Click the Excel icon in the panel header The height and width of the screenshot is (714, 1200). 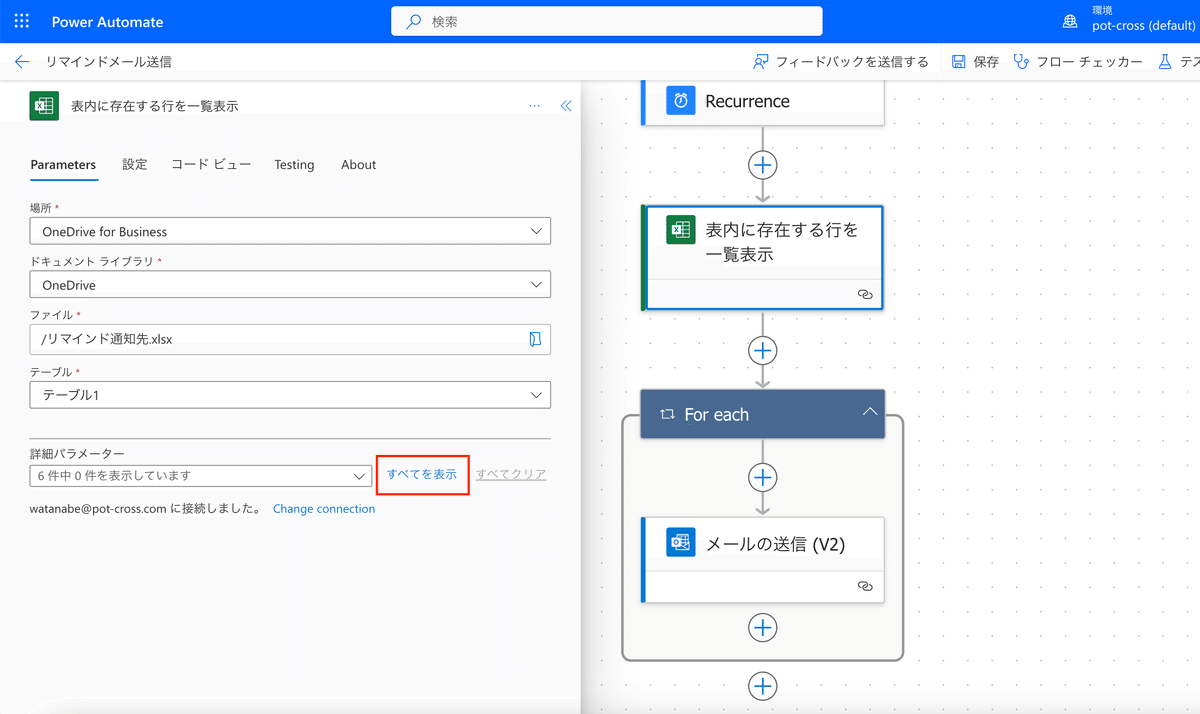click(x=44, y=105)
